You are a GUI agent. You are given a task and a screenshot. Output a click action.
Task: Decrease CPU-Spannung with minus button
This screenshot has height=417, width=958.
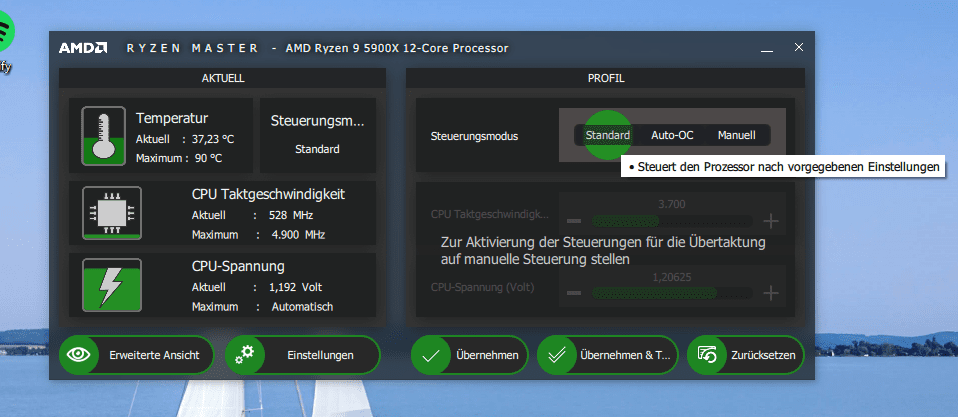coord(574,294)
